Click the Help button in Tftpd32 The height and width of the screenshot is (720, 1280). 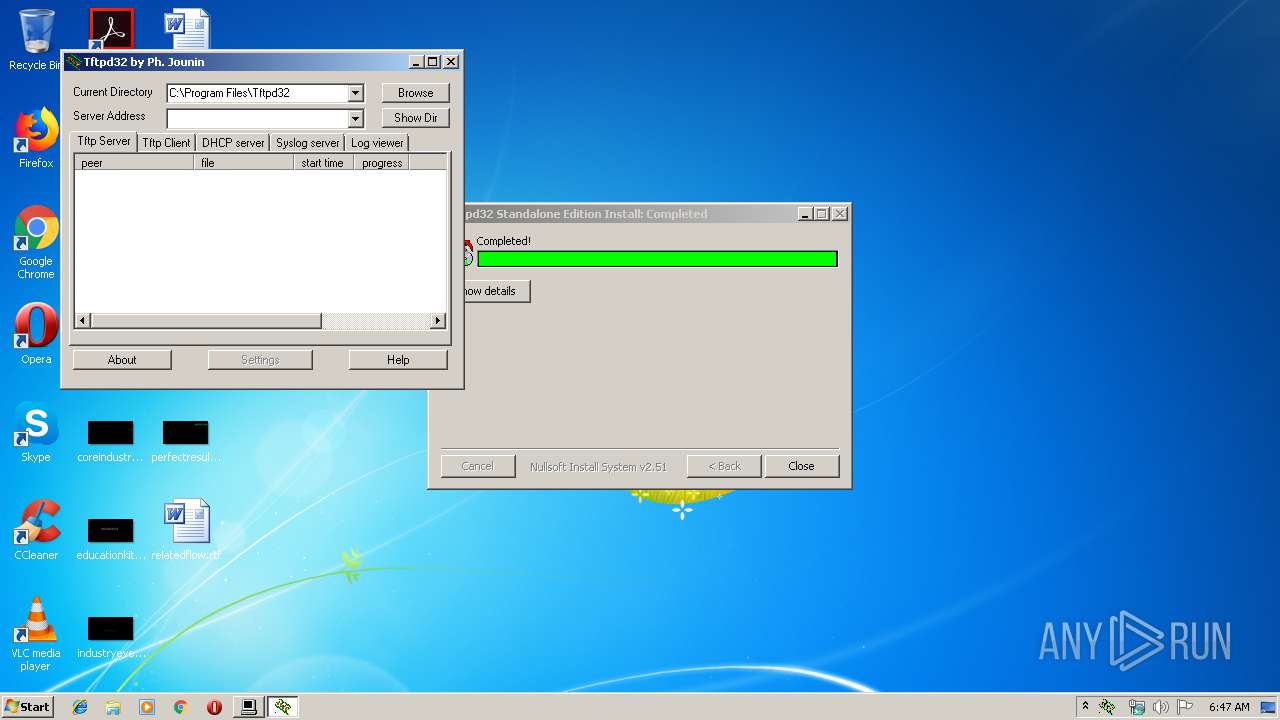398,360
